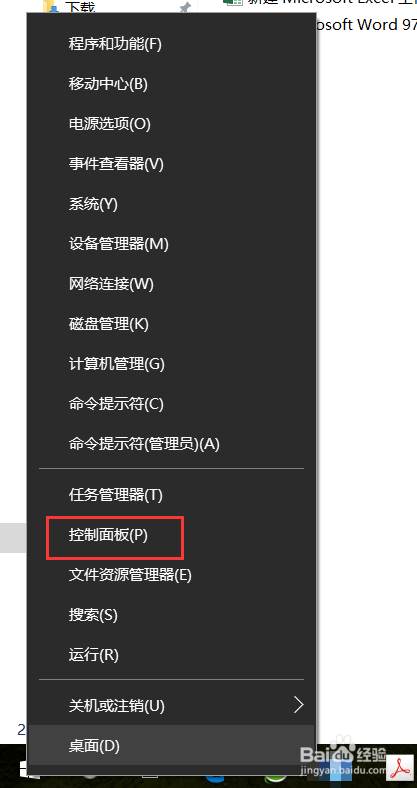Start 任务管理器(T)
This screenshot has height=788, width=417.
coord(172,496)
